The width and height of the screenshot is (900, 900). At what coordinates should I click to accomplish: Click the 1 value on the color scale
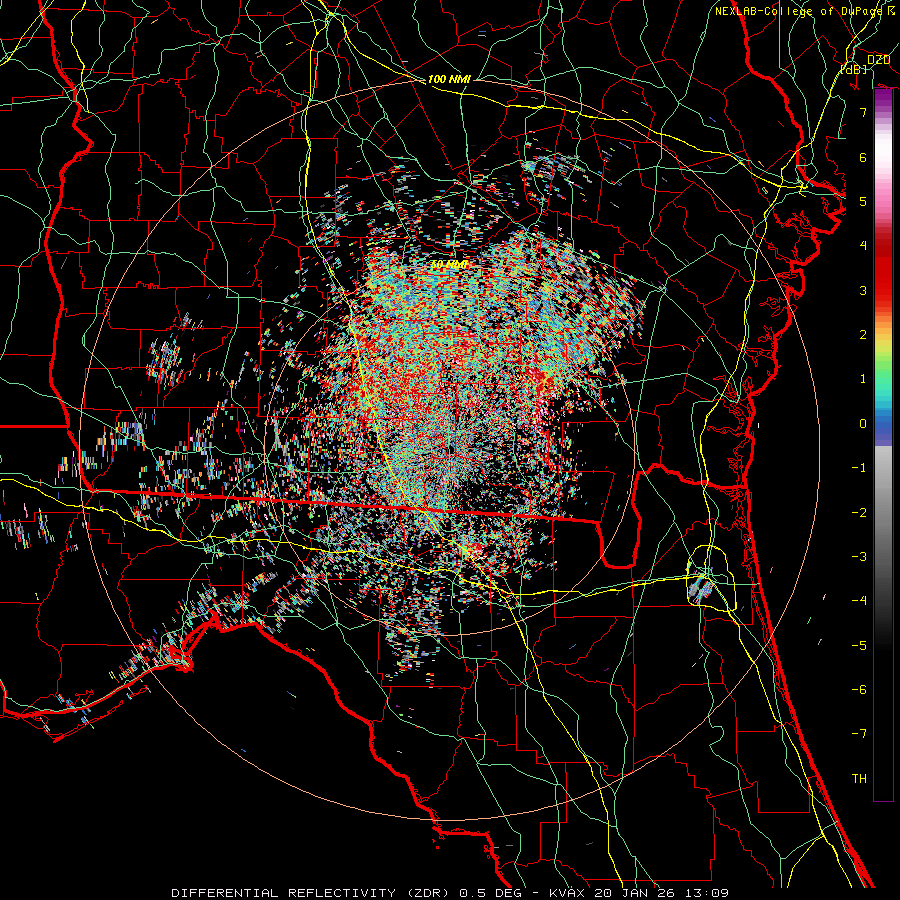click(863, 379)
